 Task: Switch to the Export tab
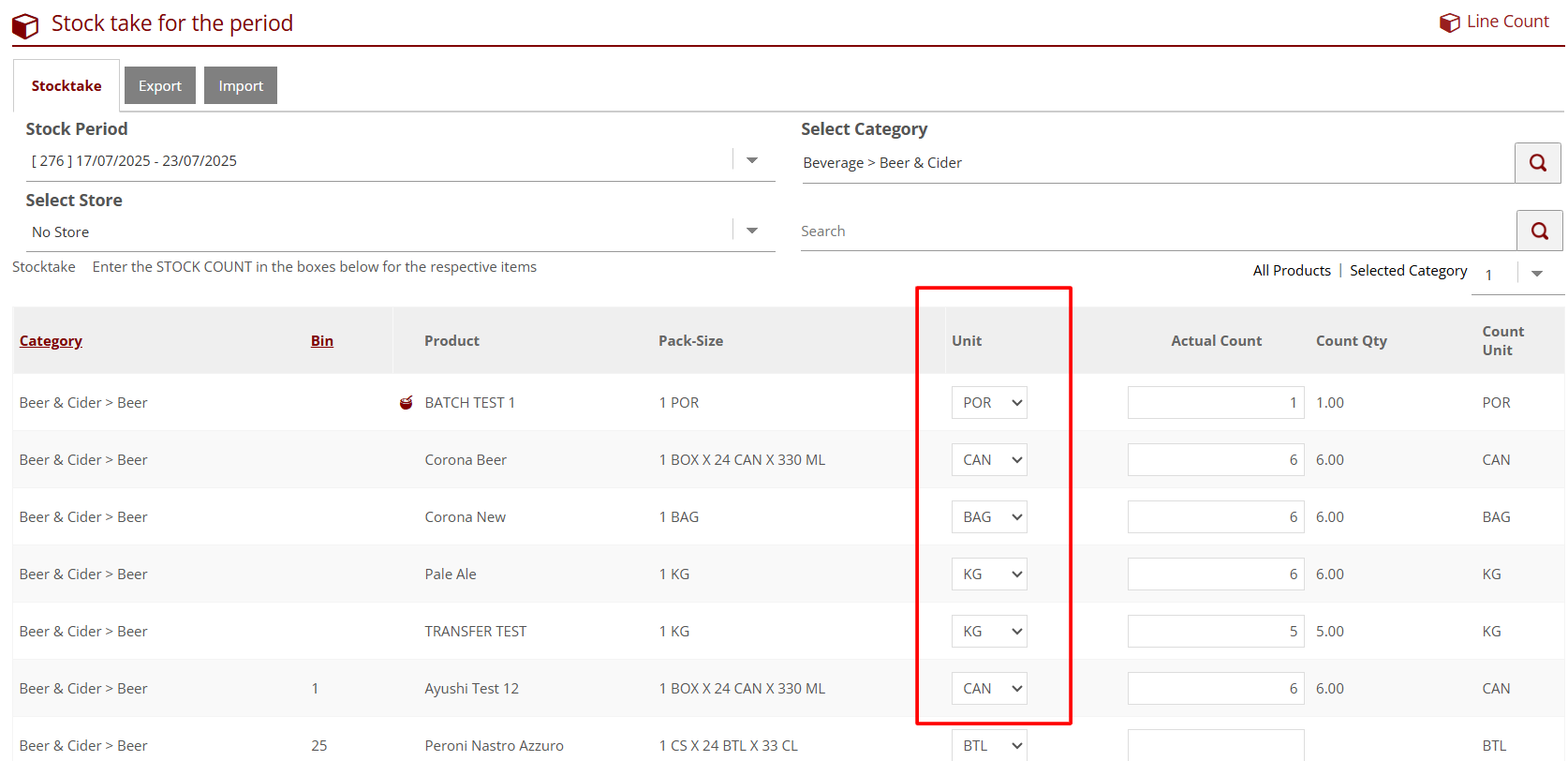pyautogui.click(x=160, y=86)
